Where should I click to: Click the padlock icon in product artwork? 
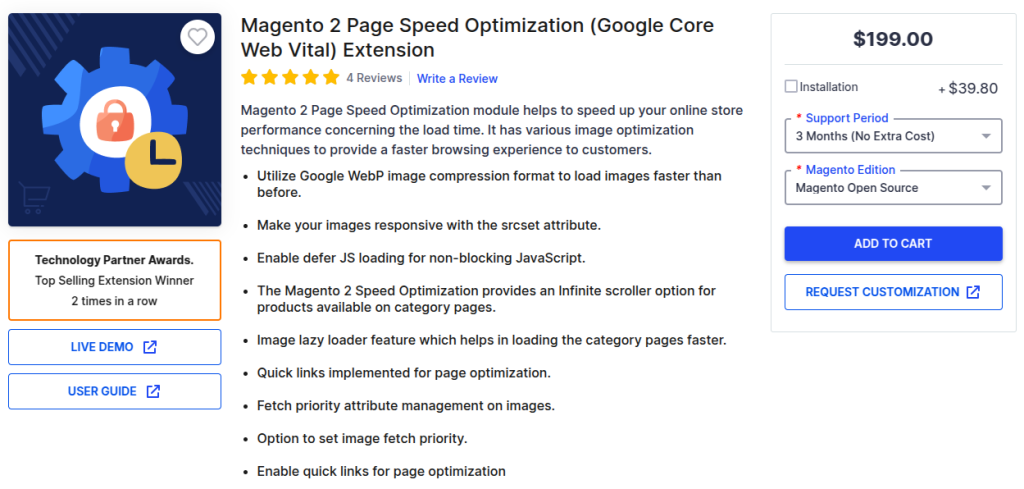[115, 120]
